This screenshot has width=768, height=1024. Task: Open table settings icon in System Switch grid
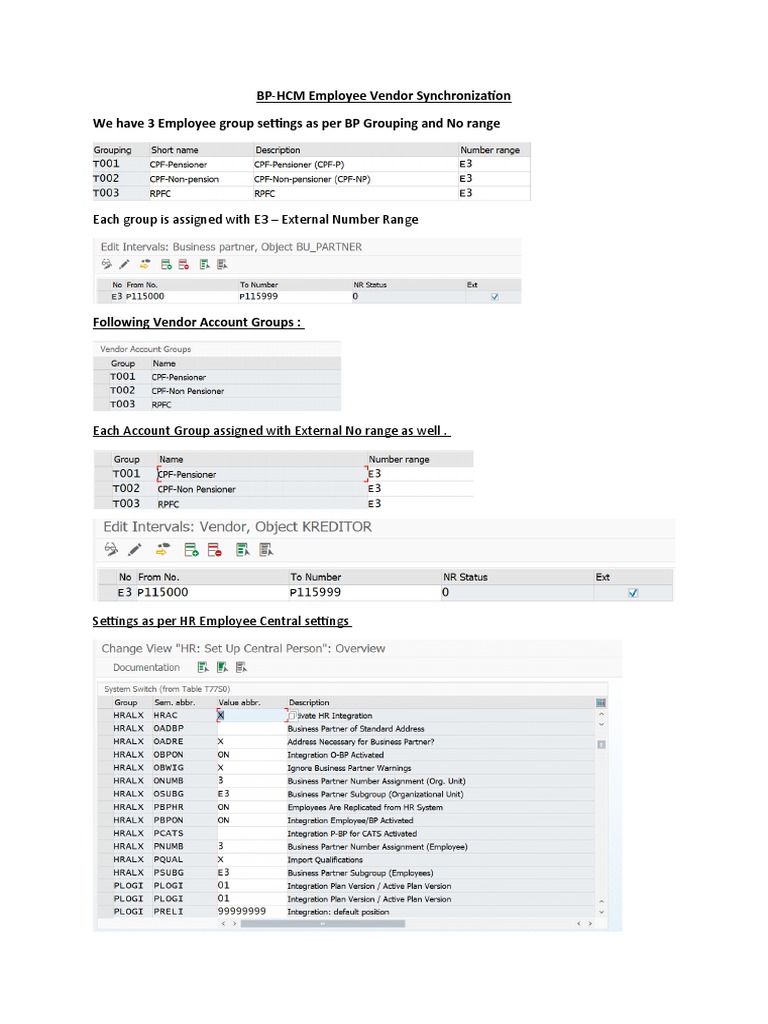tap(601, 702)
